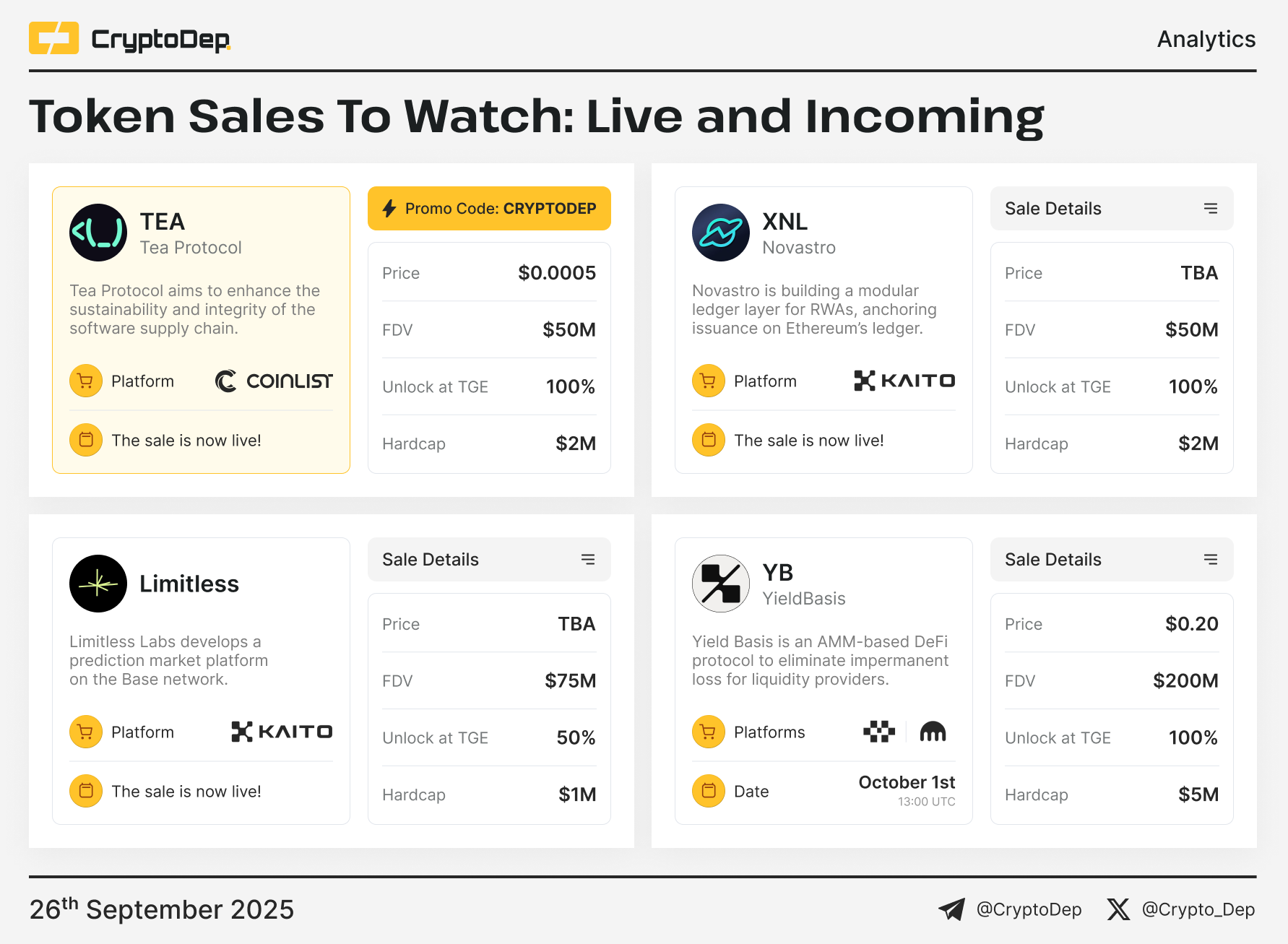1288x944 pixels.
Task: Click the cart icon beside Platforms in YB card
Action: click(x=709, y=732)
